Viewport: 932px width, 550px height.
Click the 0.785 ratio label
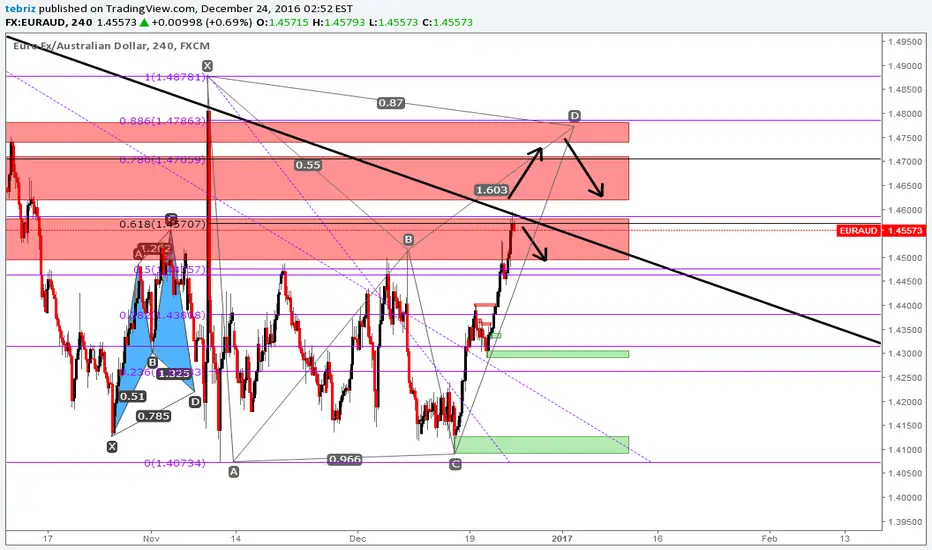153,416
